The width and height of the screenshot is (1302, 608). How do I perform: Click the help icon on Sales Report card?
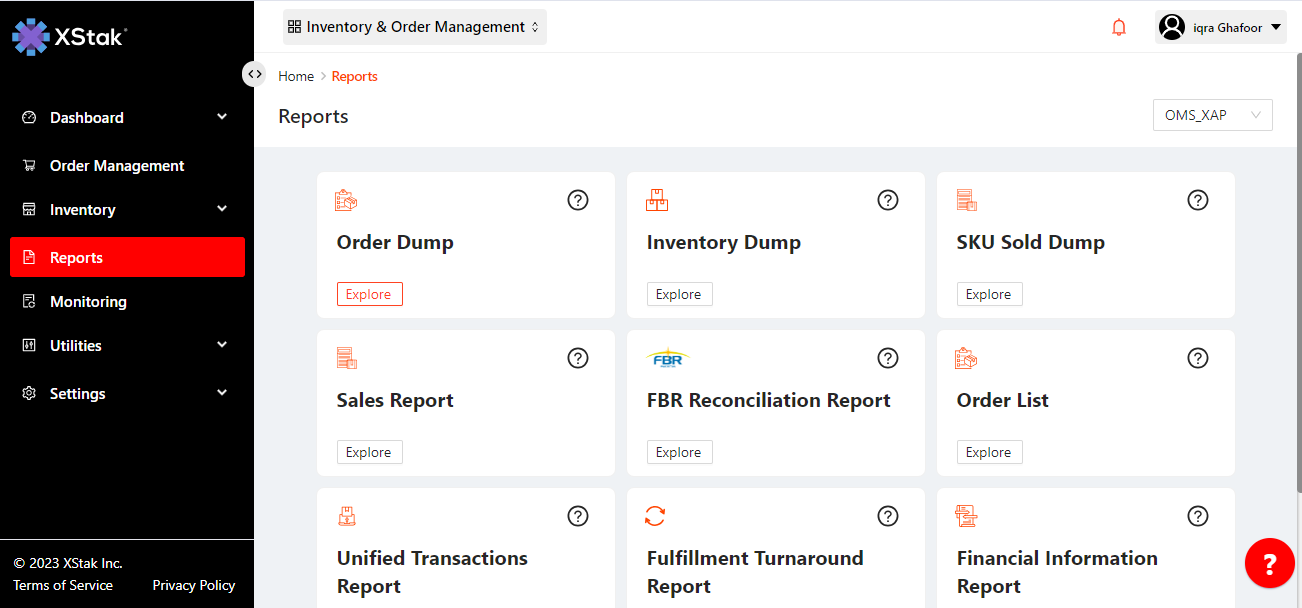pos(578,358)
